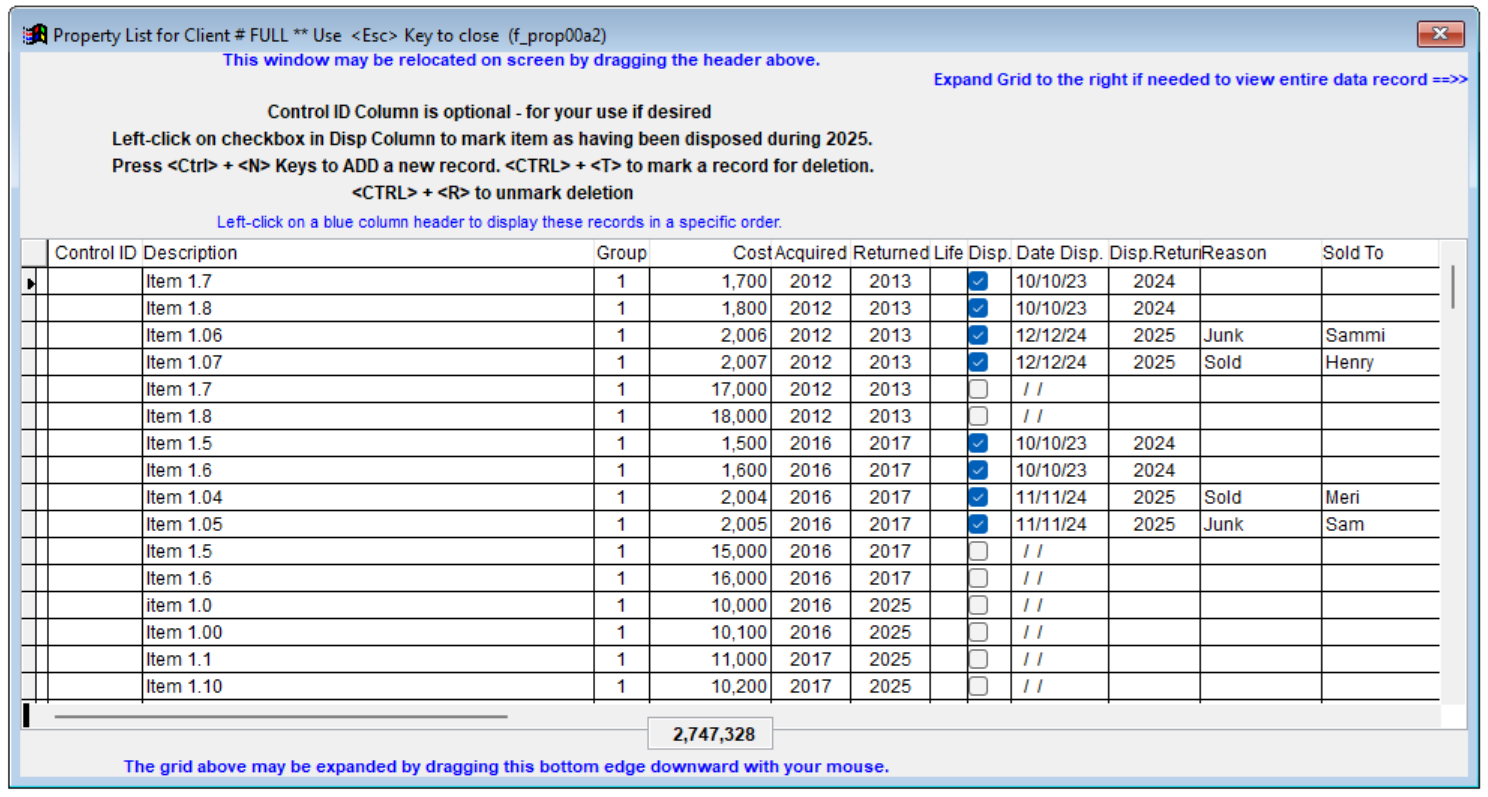Viewport: 1488px width, 797px height.
Task: Click the Control ID column header
Action: pos(95,253)
